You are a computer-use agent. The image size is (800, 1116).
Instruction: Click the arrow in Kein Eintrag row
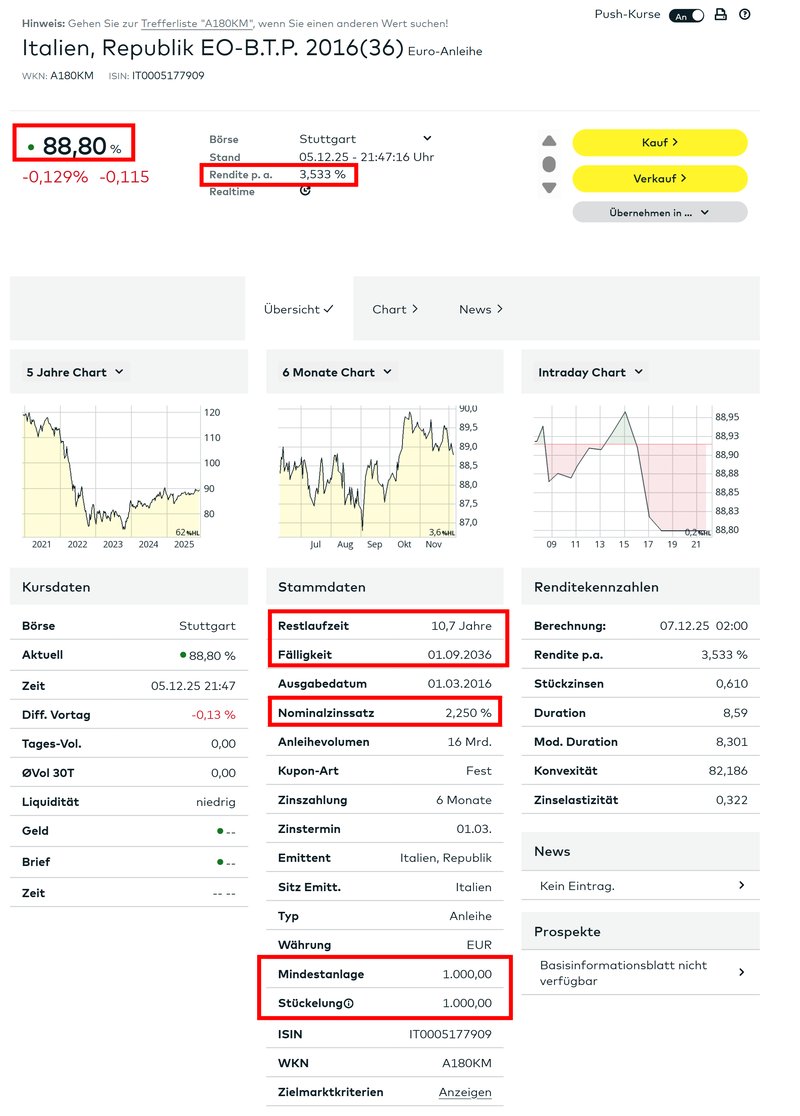coord(741,885)
